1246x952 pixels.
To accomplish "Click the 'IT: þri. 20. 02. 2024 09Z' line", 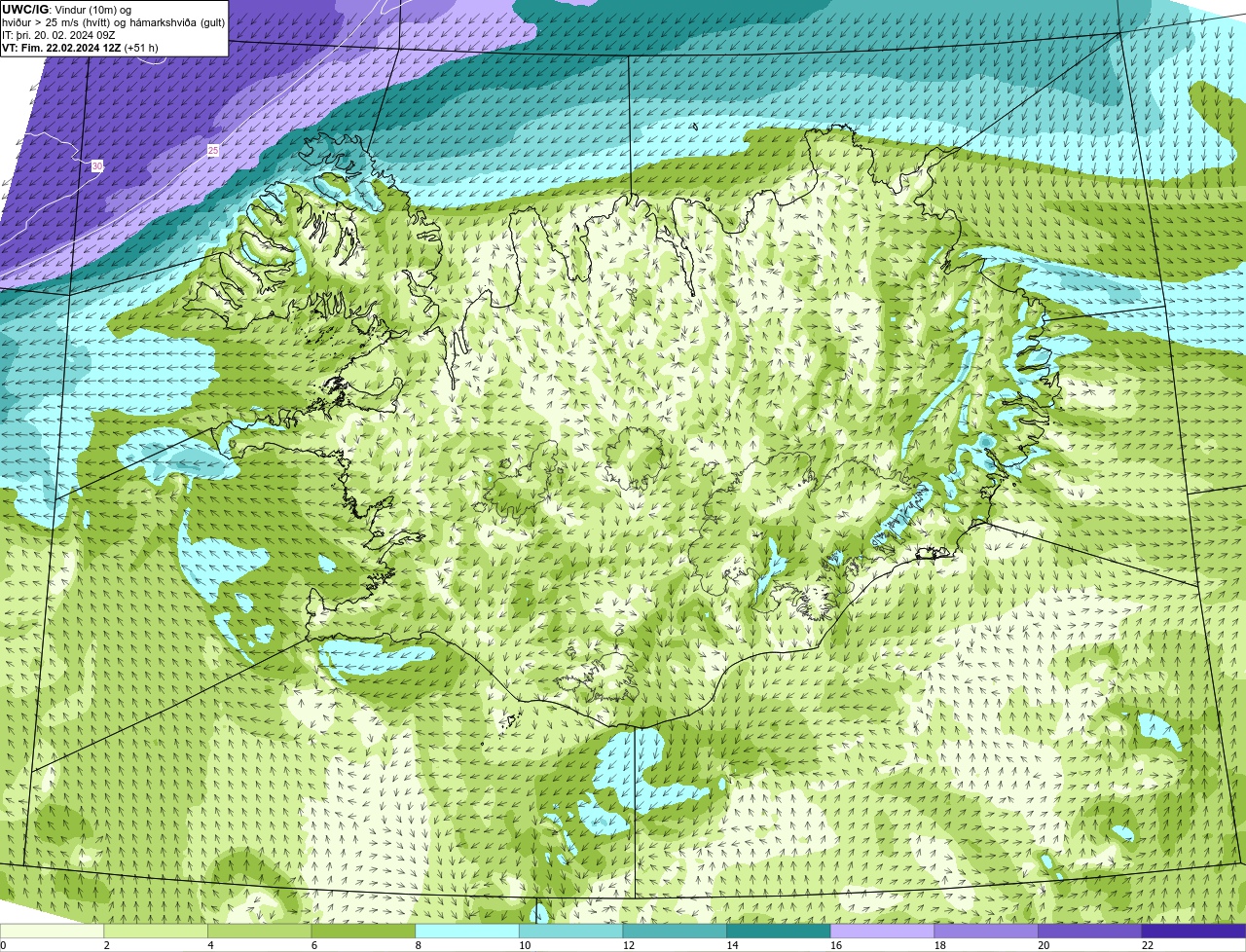I will coord(58,35).
